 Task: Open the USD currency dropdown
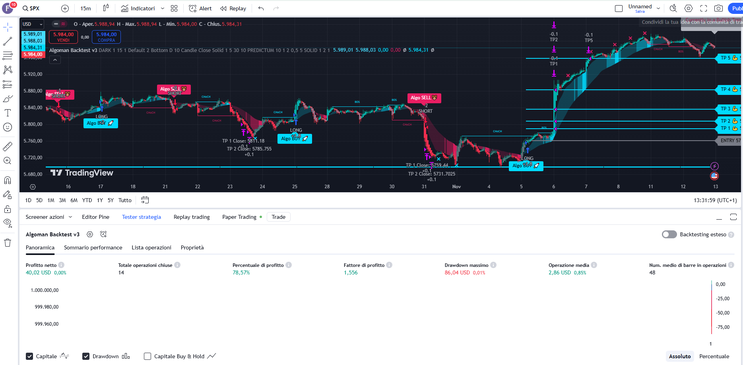click(x=33, y=24)
